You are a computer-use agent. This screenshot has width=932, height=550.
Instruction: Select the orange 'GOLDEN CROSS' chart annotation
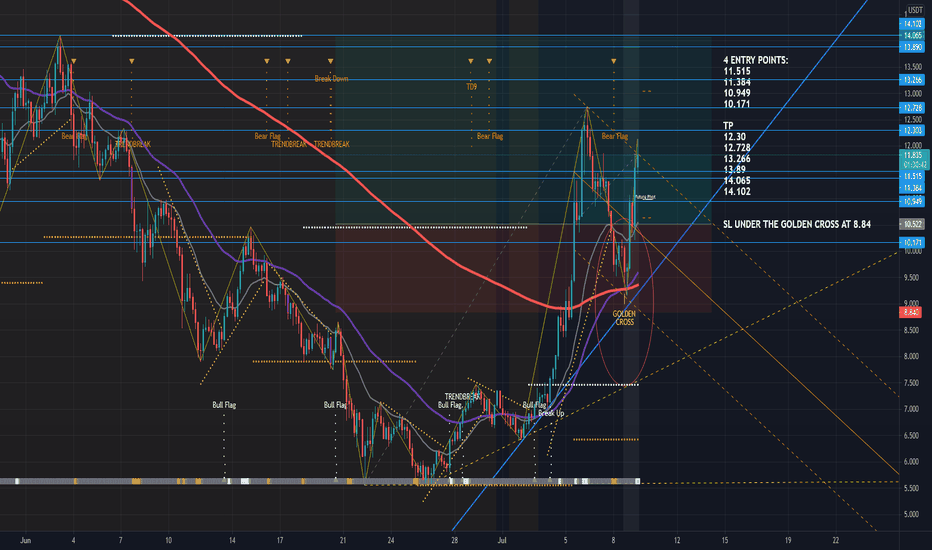624,318
